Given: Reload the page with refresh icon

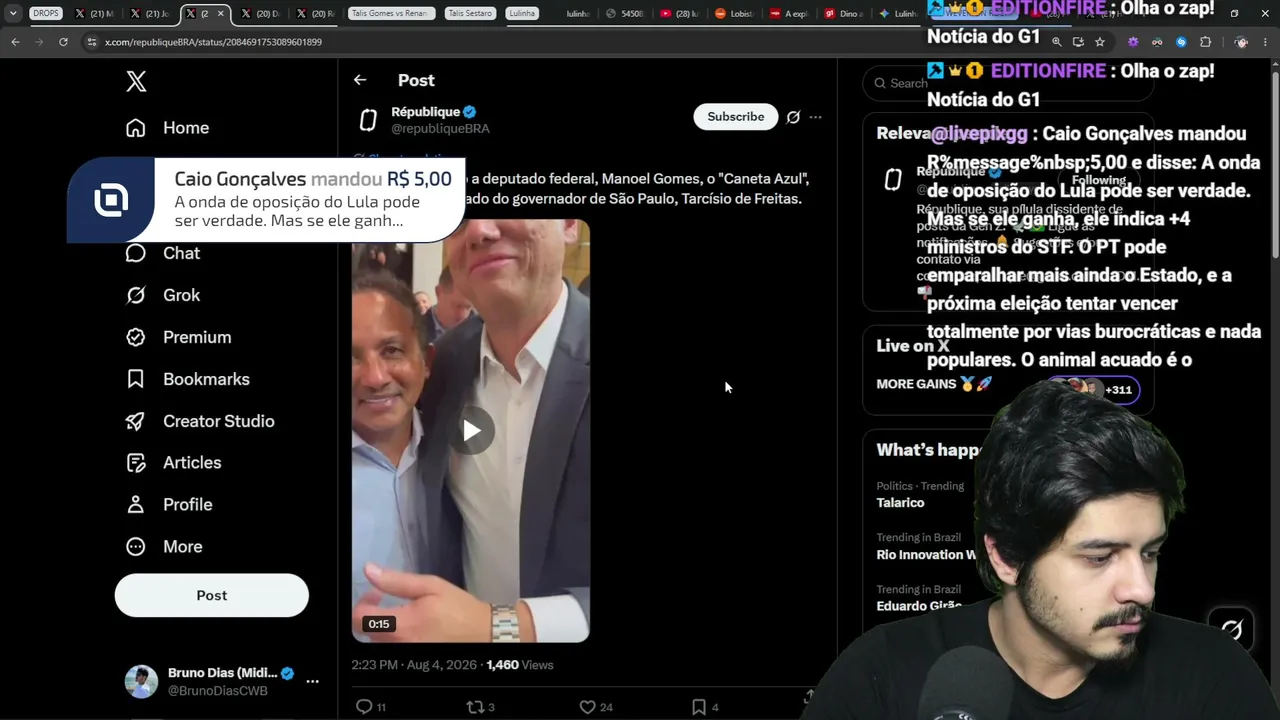Looking at the screenshot, I should pyautogui.click(x=63, y=42).
